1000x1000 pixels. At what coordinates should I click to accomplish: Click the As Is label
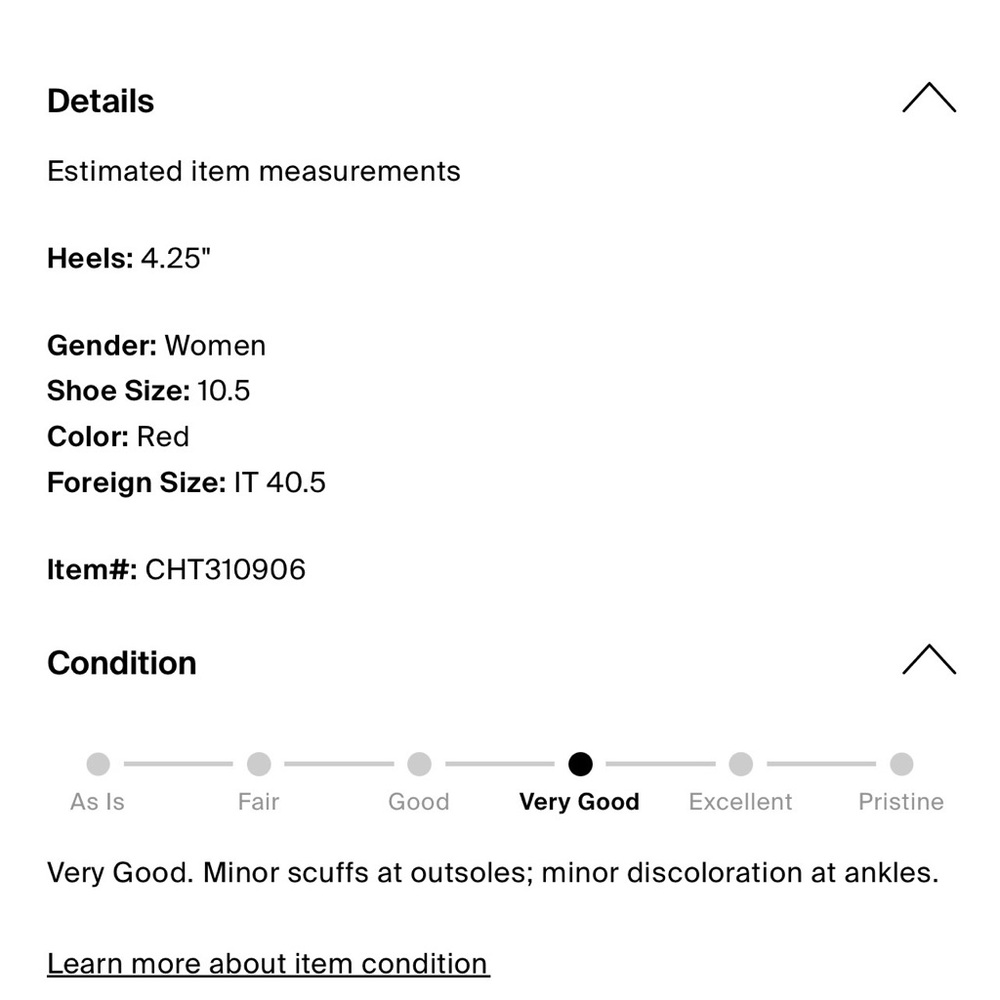98,802
